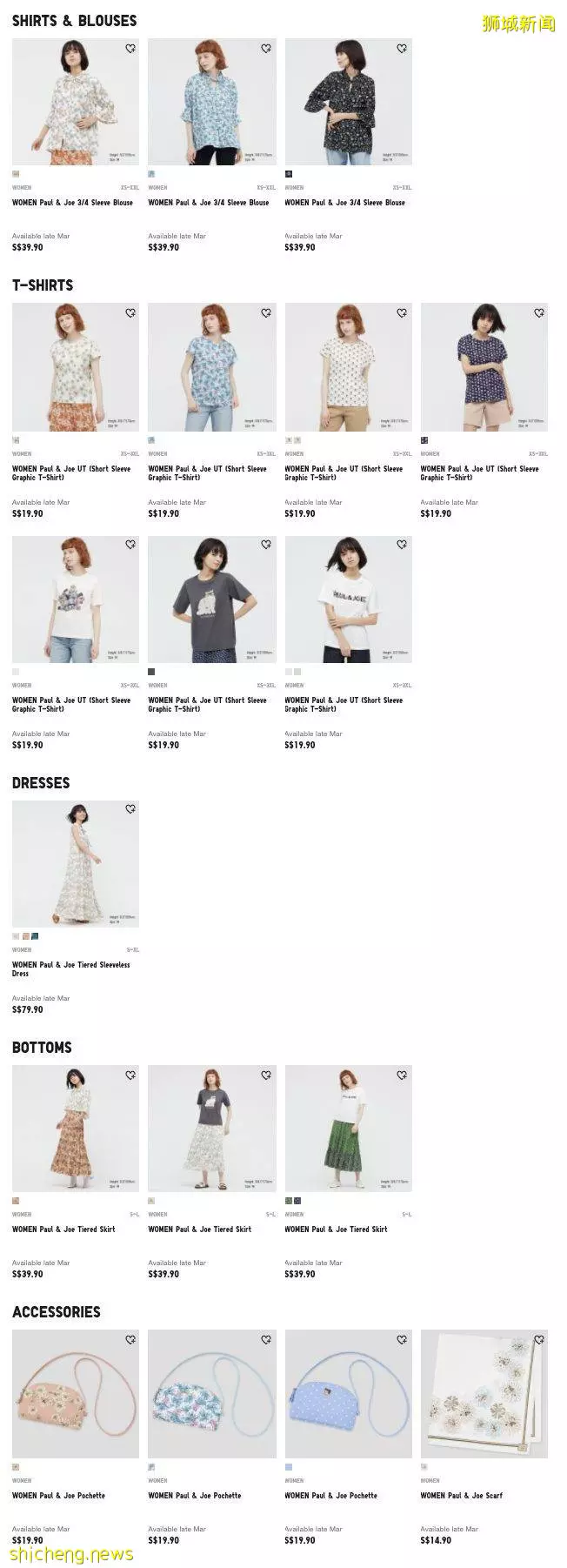Open the grey cat T-shirt product image
Image resolution: width=567 pixels, height=1568 pixels.
(x=211, y=600)
